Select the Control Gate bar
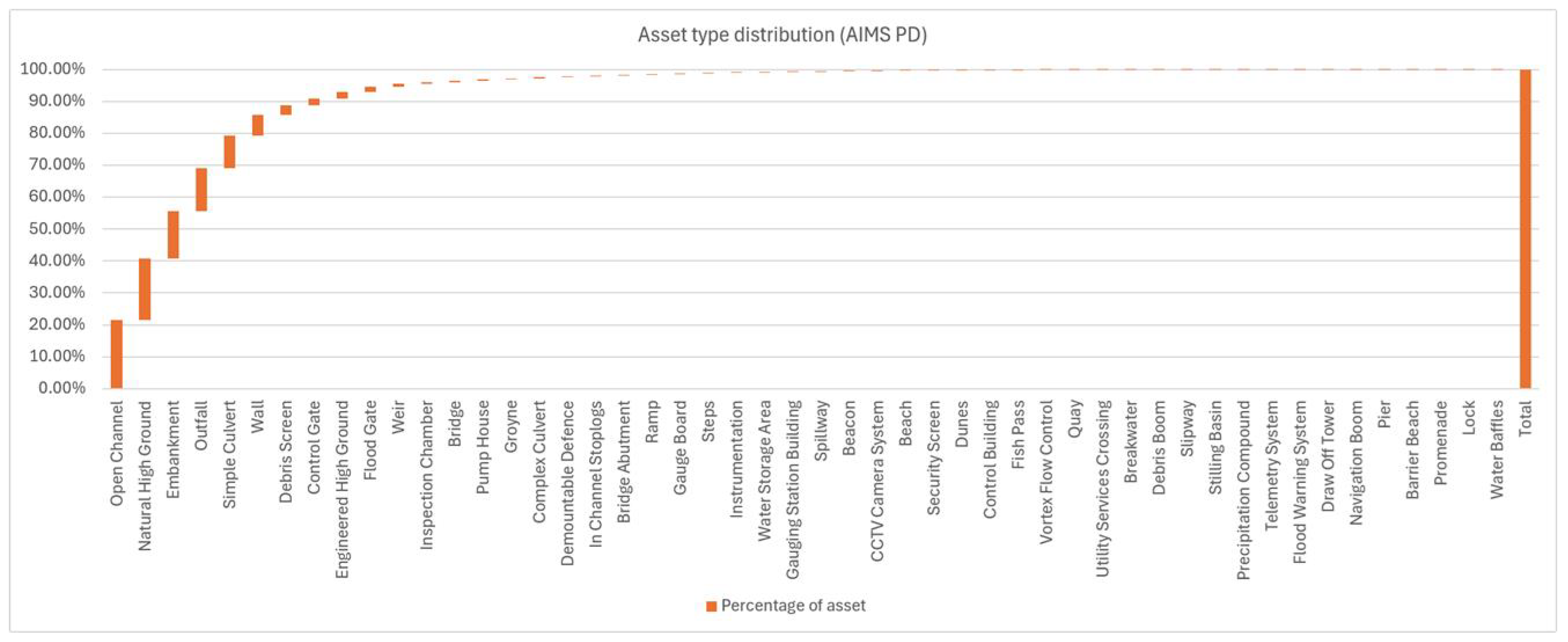 pos(314,102)
